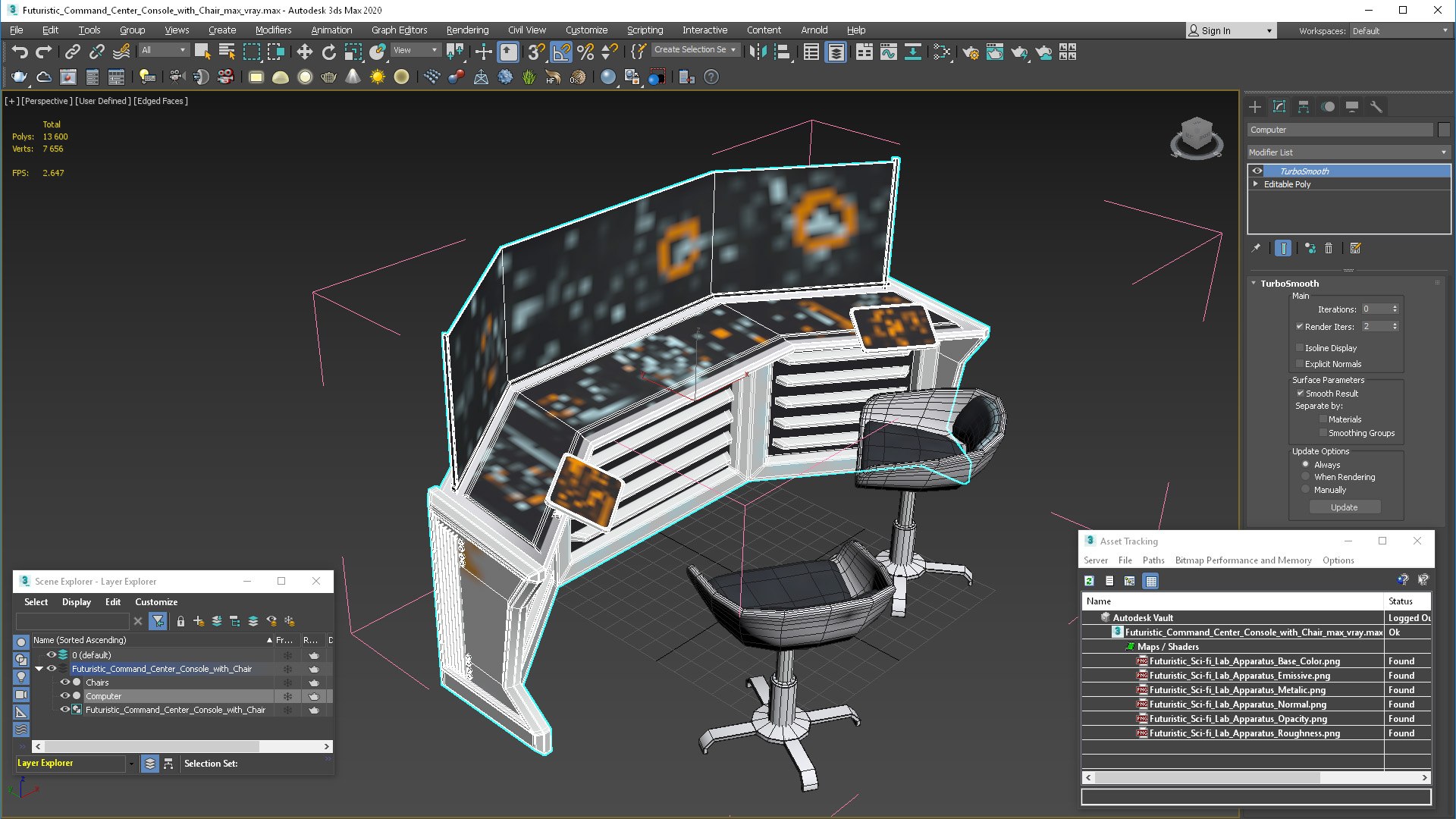This screenshot has width=1456, height=819.
Task: Expand the Editable Poly stack entry
Action: 1256,184
